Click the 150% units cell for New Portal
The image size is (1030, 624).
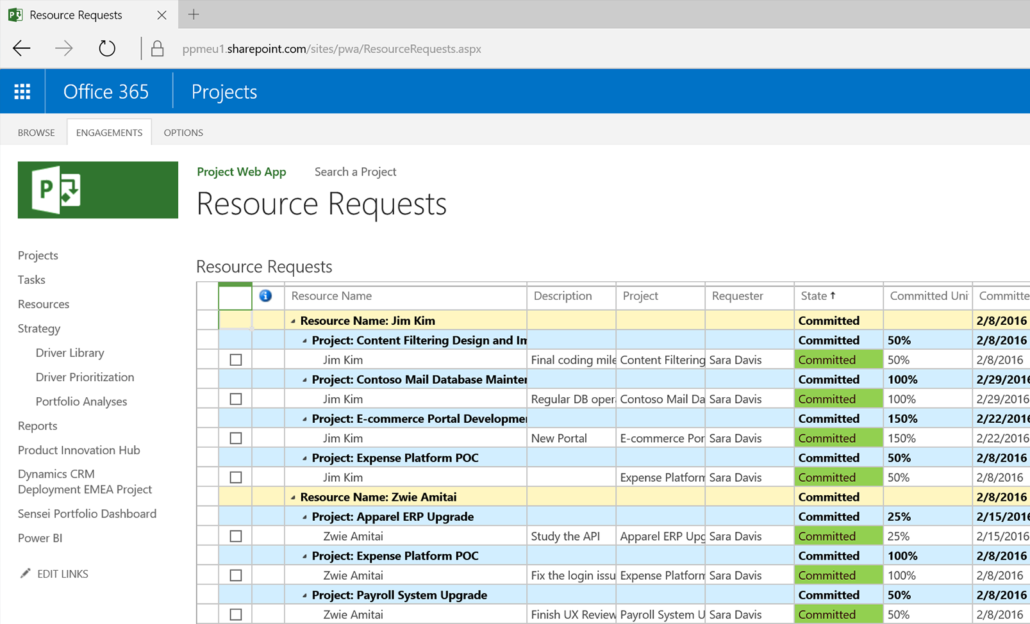928,438
